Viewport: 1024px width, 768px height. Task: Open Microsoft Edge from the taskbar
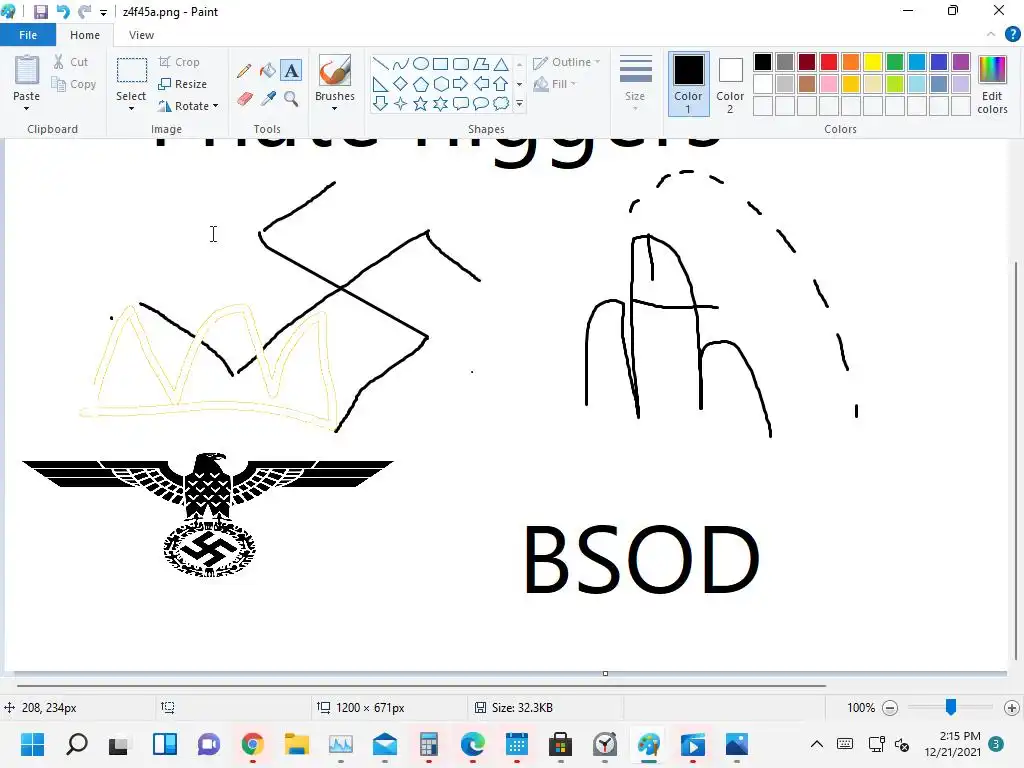point(472,744)
